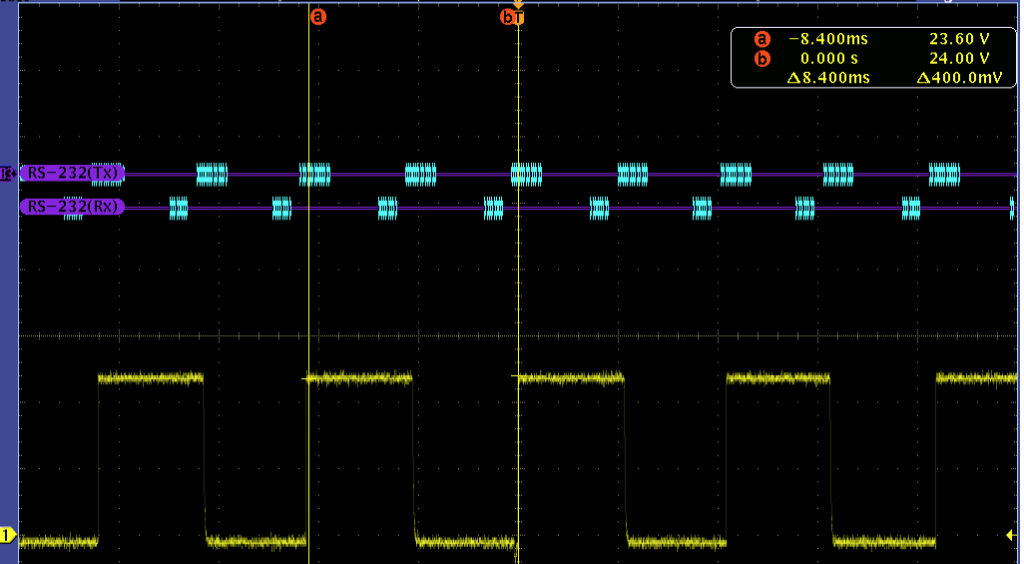Click the first decoded Tx packet
Screen dimensions: 1024x564
[x=212, y=175]
